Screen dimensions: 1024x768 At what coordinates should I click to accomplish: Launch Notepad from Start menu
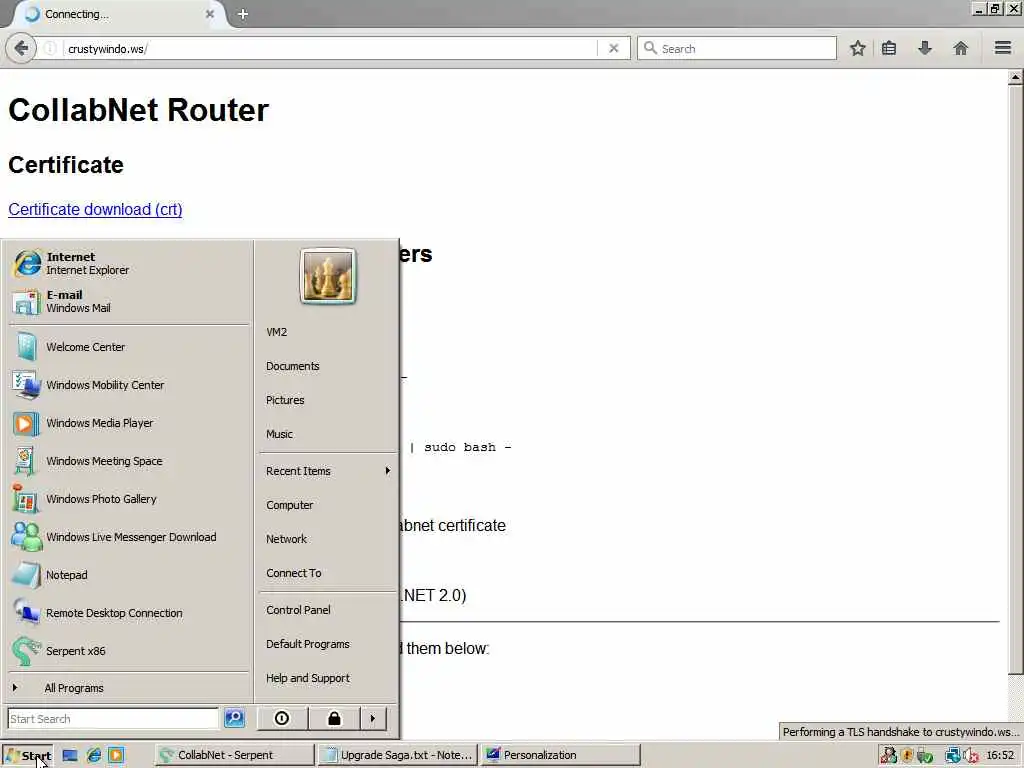[129, 575]
